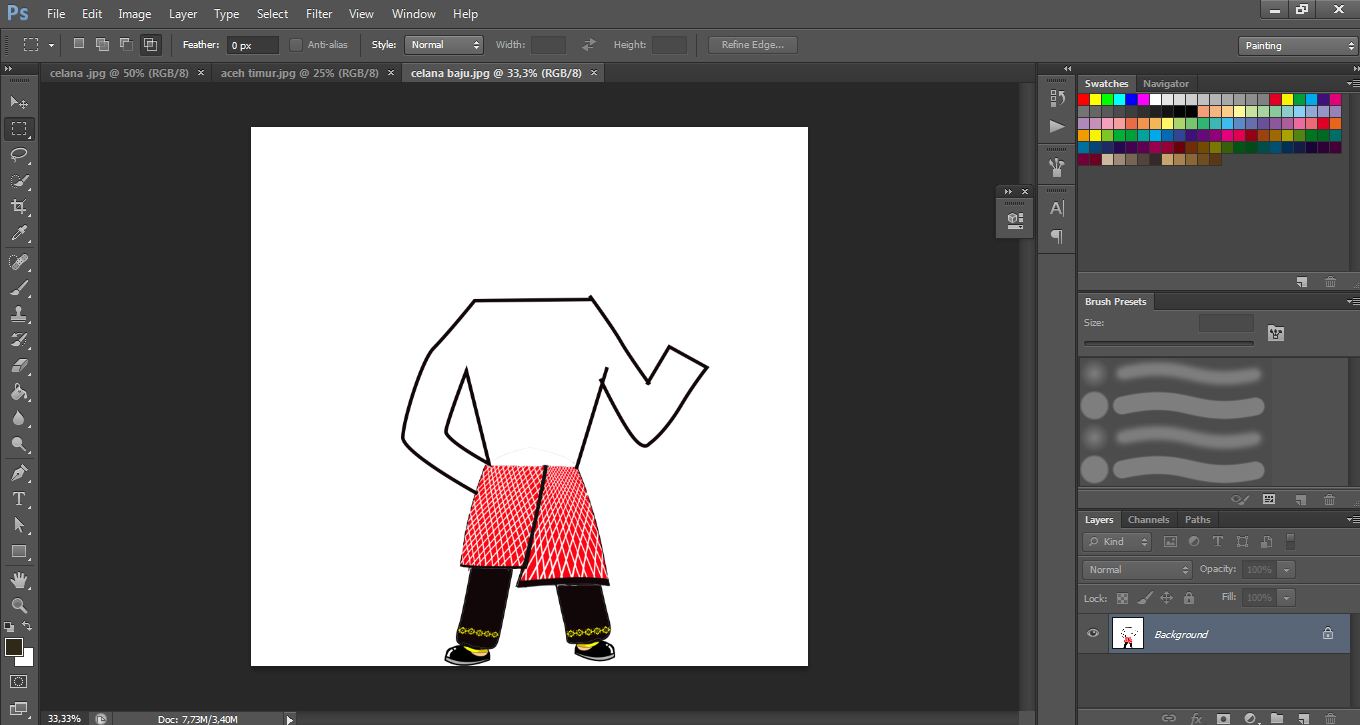Screen dimensions: 1360x725
Task: Toggle the type layer filter
Action: point(1218,542)
